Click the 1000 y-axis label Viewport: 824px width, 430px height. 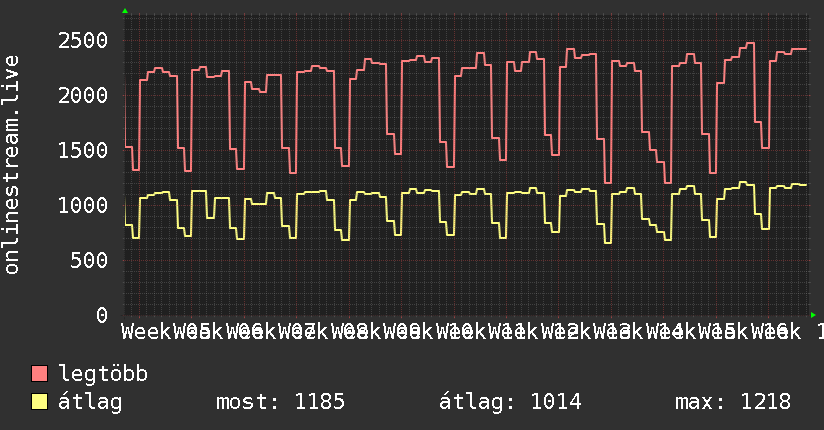(x=82, y=206)
